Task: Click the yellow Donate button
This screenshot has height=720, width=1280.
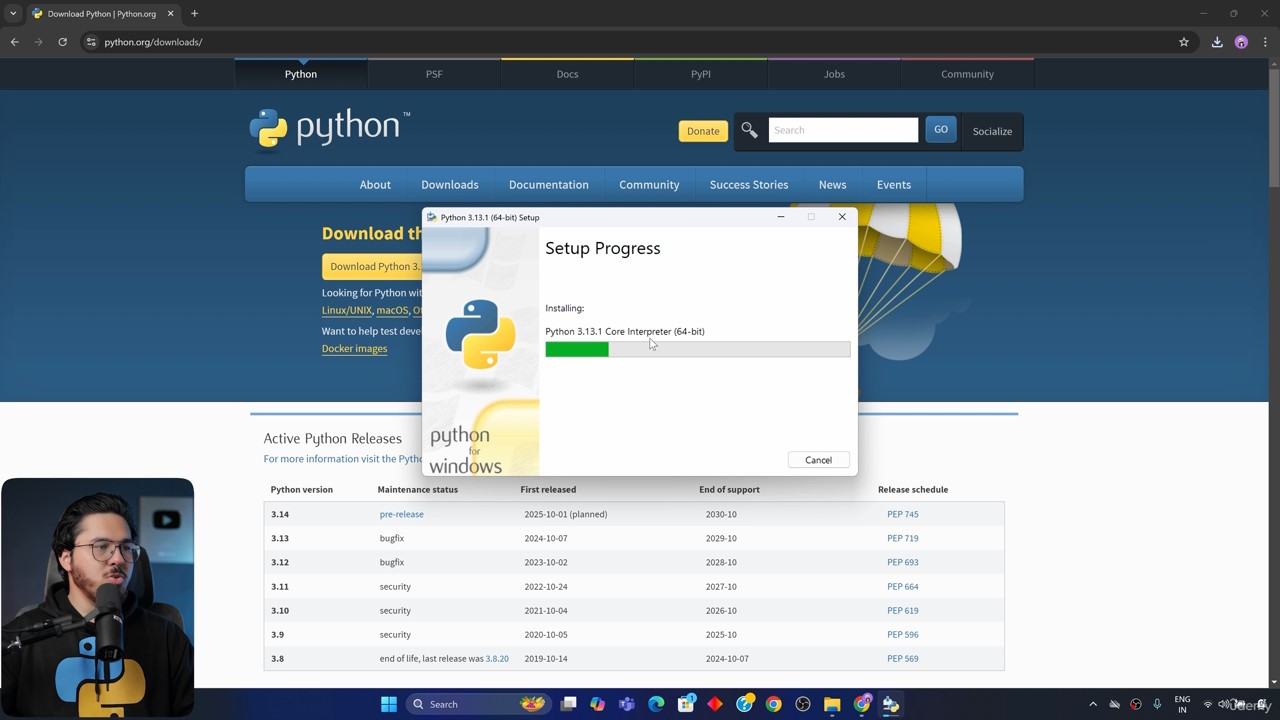Action: 703,131
